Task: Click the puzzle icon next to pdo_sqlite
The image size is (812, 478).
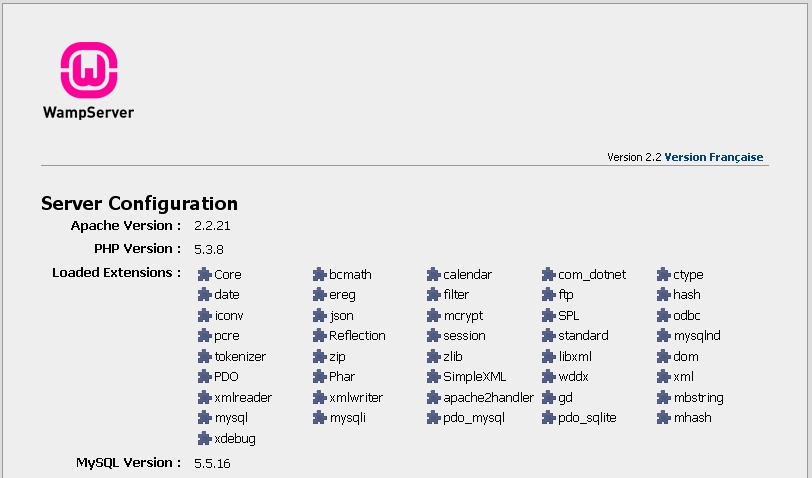Action: pyautogui.click(x=548, y=417)
